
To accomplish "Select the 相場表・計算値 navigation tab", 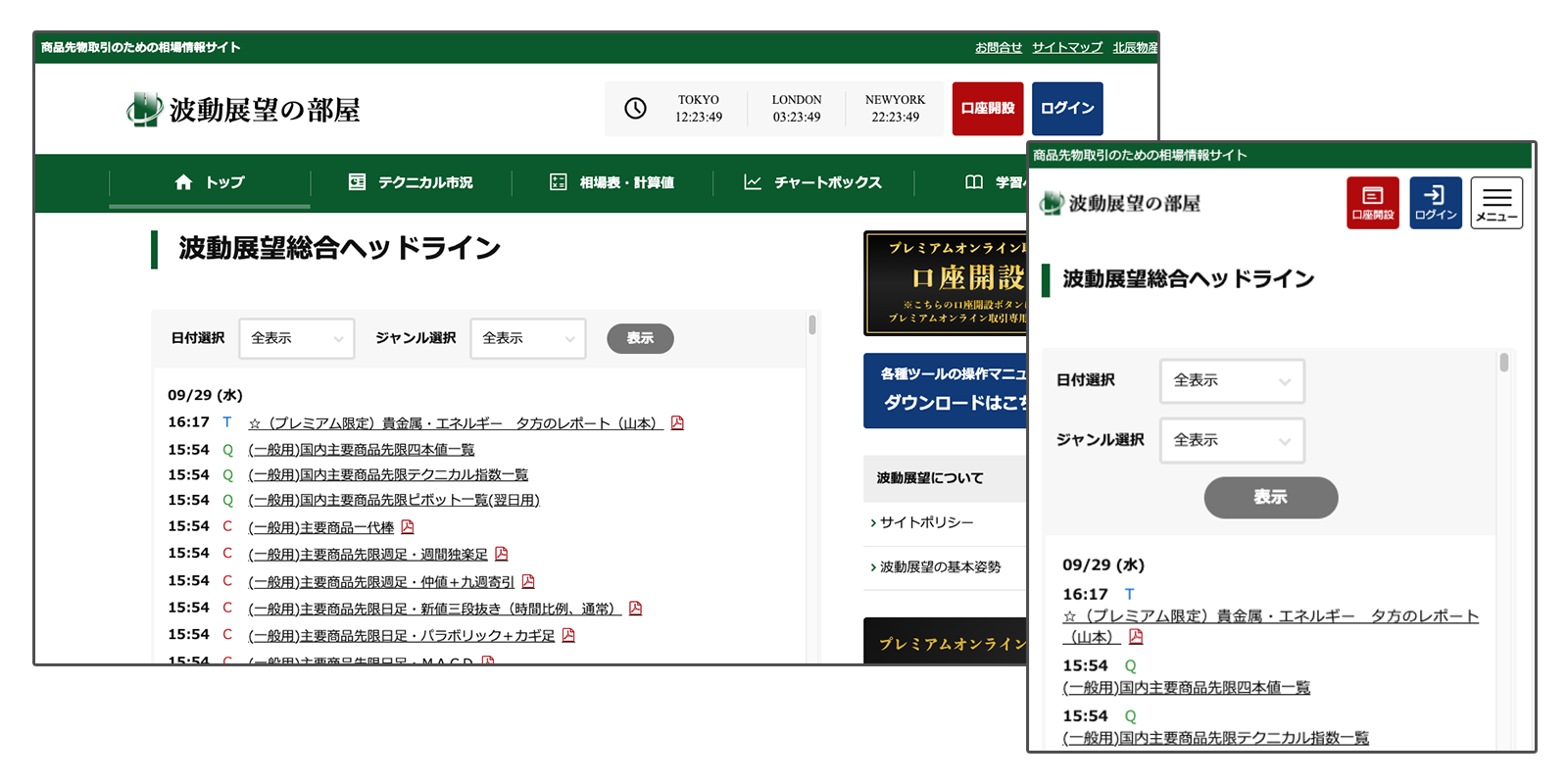I will click(x=612, y=182).
